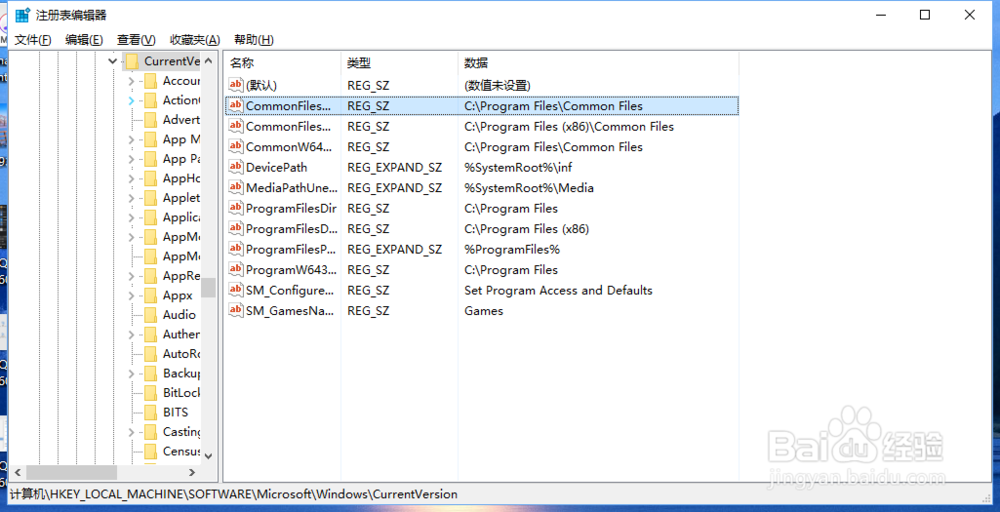
Task: Click data '%ProgramFiles%'
Action: tap(511, 249)
